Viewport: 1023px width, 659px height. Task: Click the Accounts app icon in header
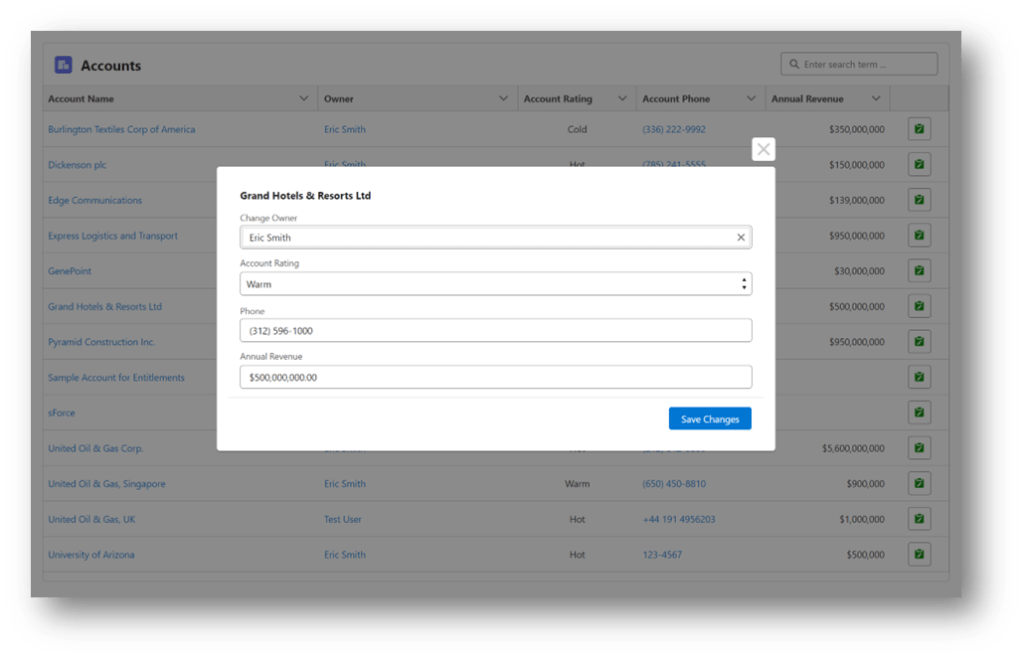(63, 65)
